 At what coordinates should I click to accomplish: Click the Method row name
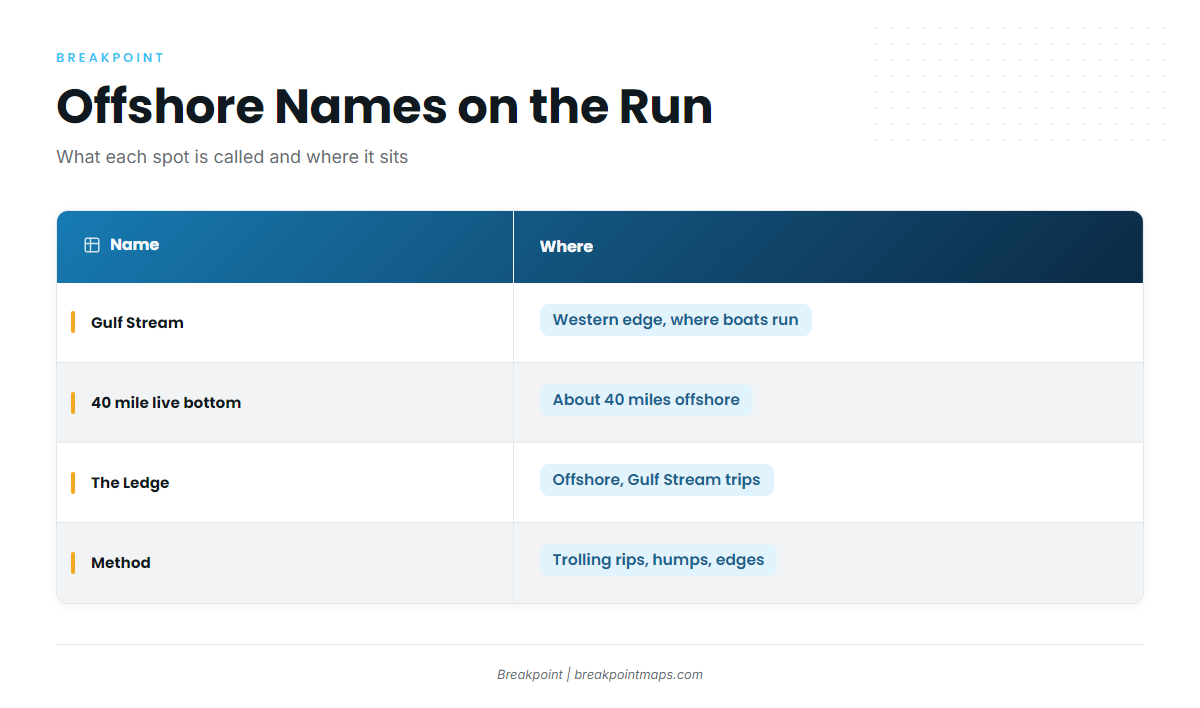pos(121,563)
